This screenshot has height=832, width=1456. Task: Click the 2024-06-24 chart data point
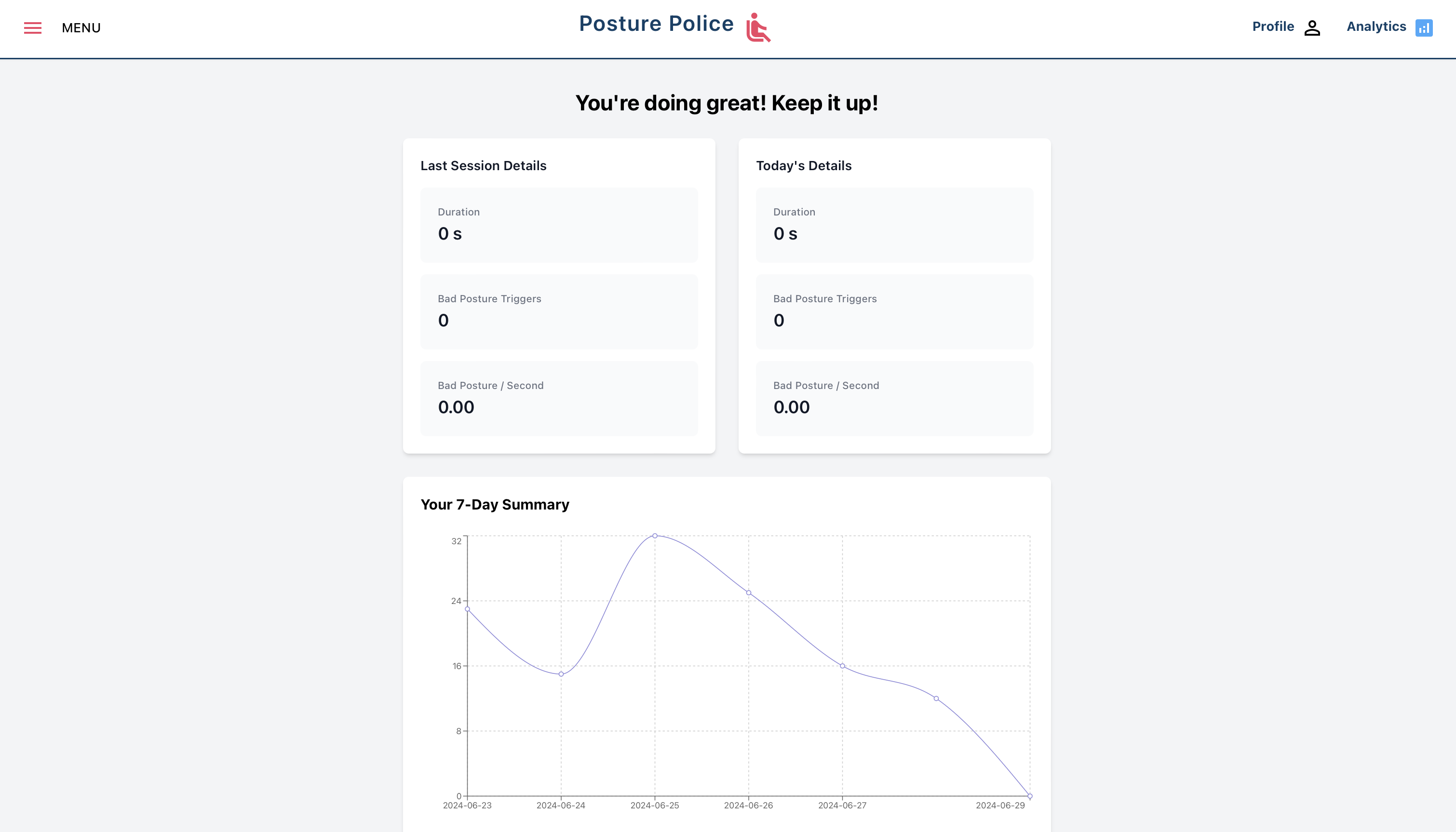click(x=561, y=674)
